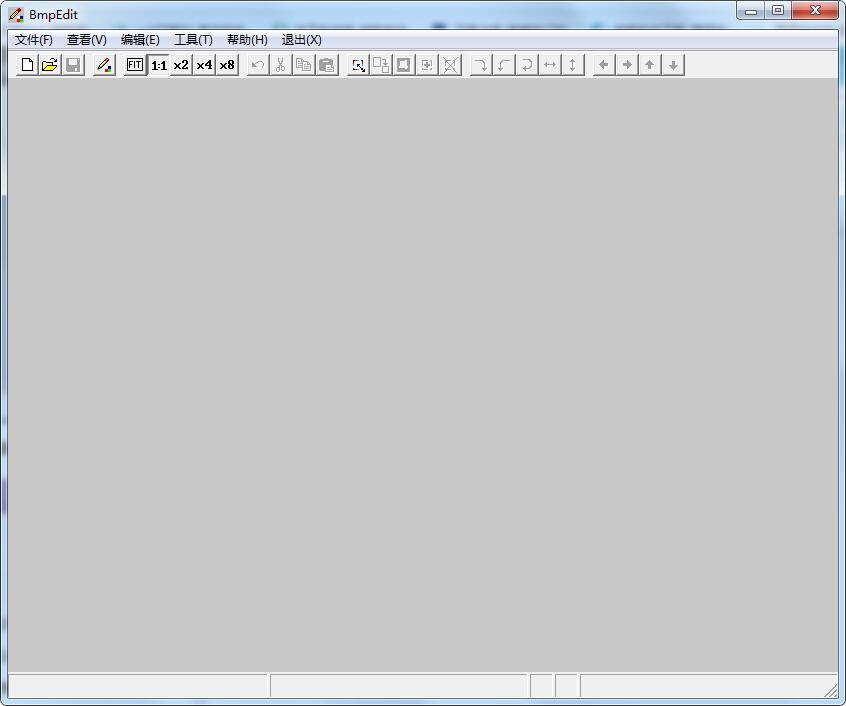Click the filled gray square frame icon
This screenshot has height=706, width=846.
coord(404,65)
